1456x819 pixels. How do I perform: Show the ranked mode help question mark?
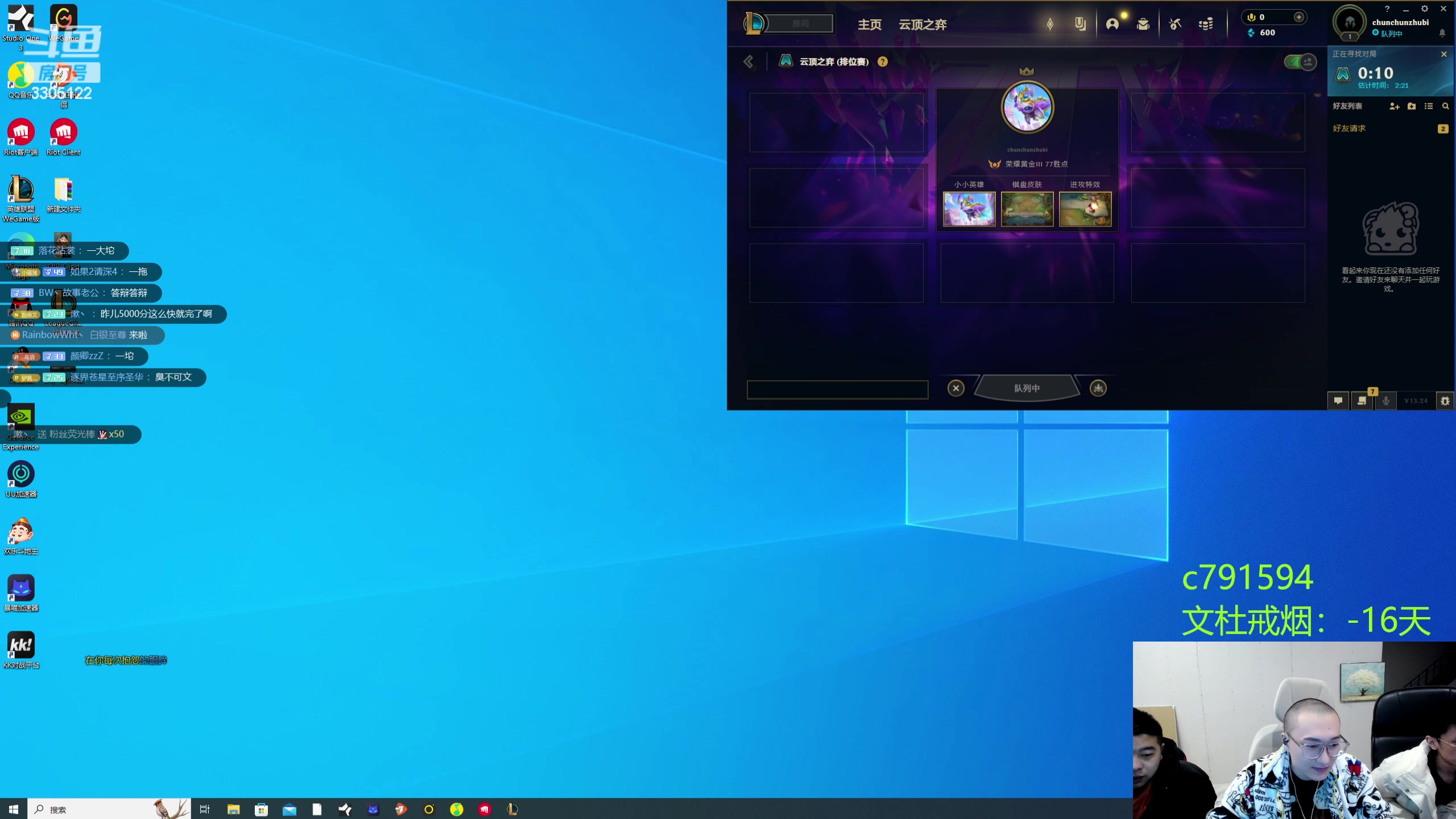point(883,61)
